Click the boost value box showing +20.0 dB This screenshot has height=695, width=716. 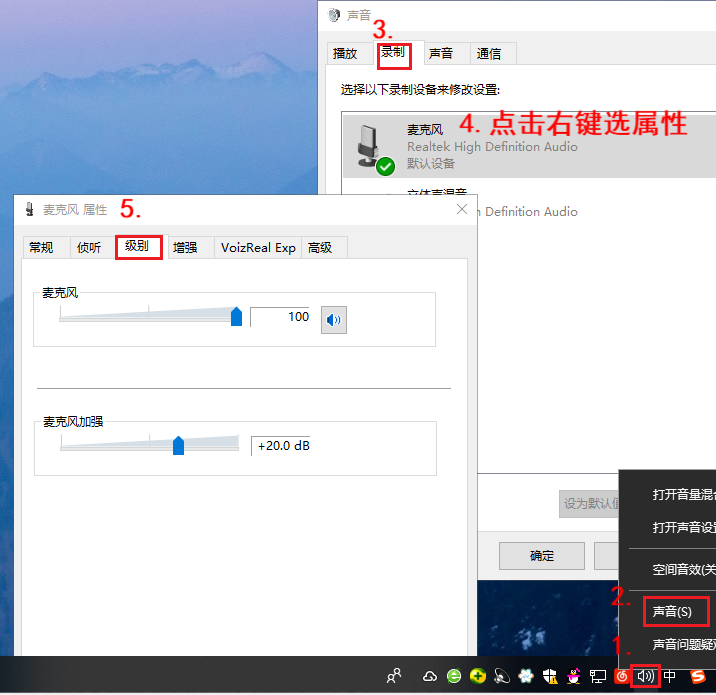(x=280, y=446)
